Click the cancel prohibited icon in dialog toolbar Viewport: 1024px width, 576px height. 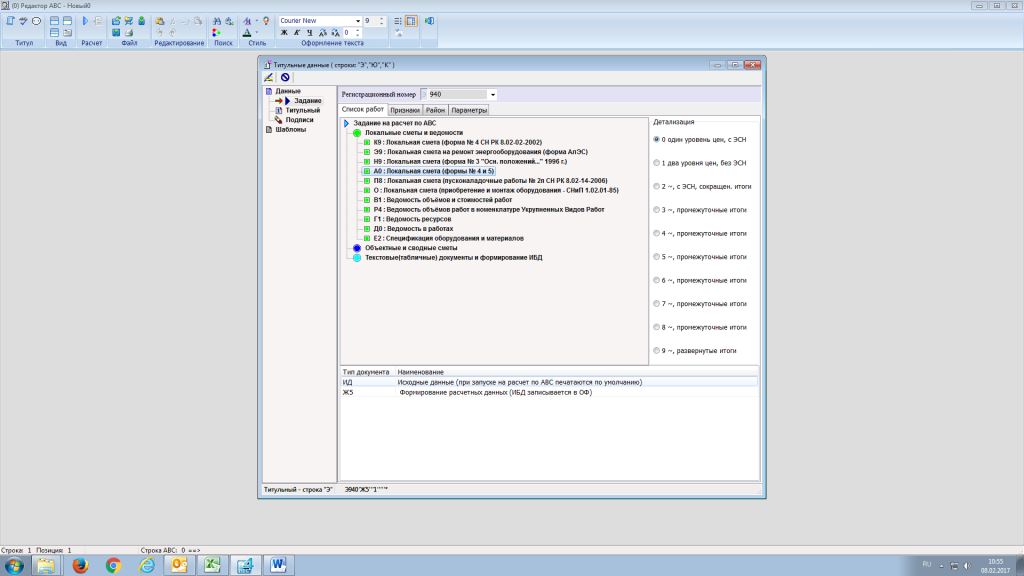[285, 77]
